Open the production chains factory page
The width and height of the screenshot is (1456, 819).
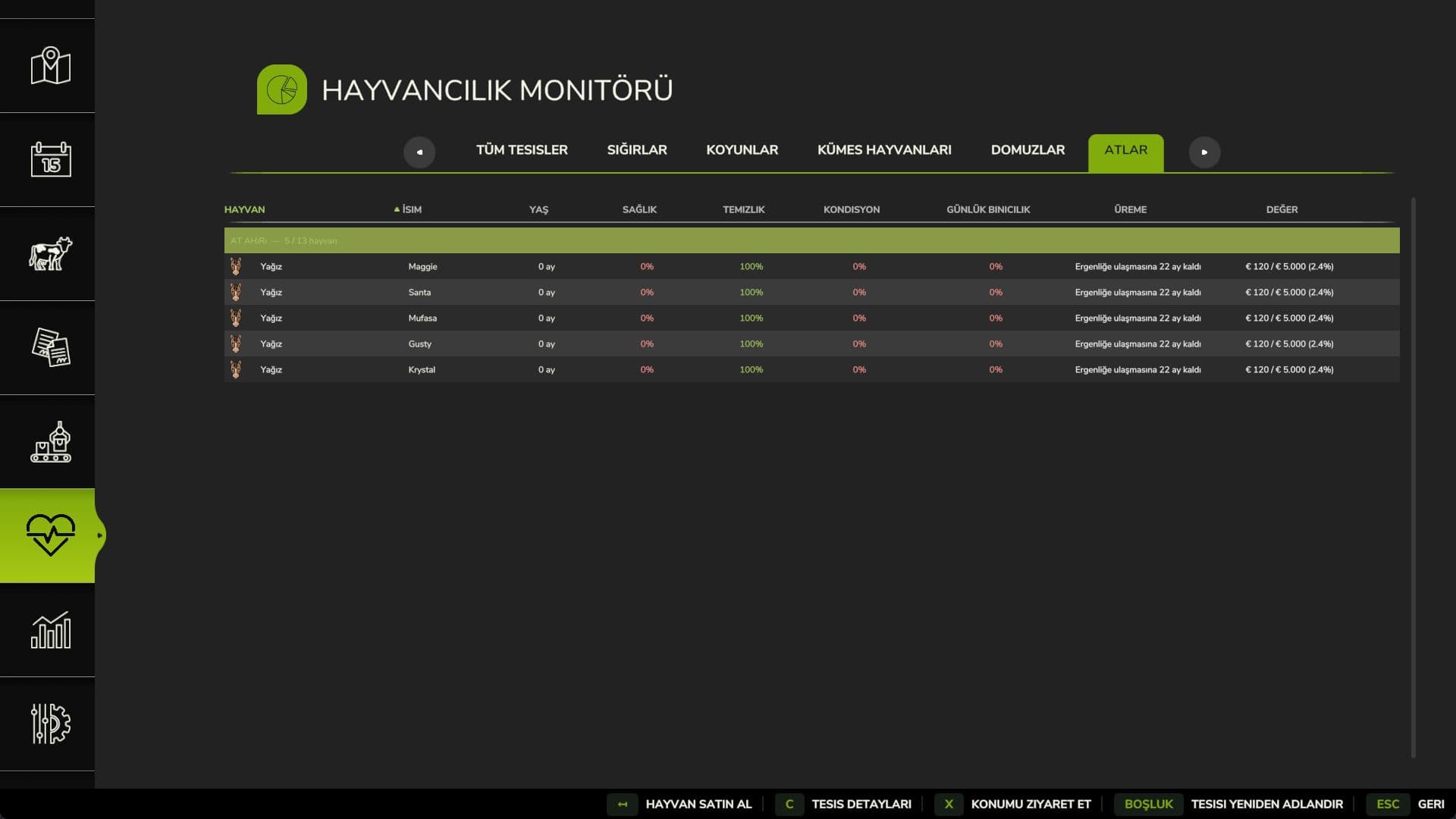click(x=50, y=442)
